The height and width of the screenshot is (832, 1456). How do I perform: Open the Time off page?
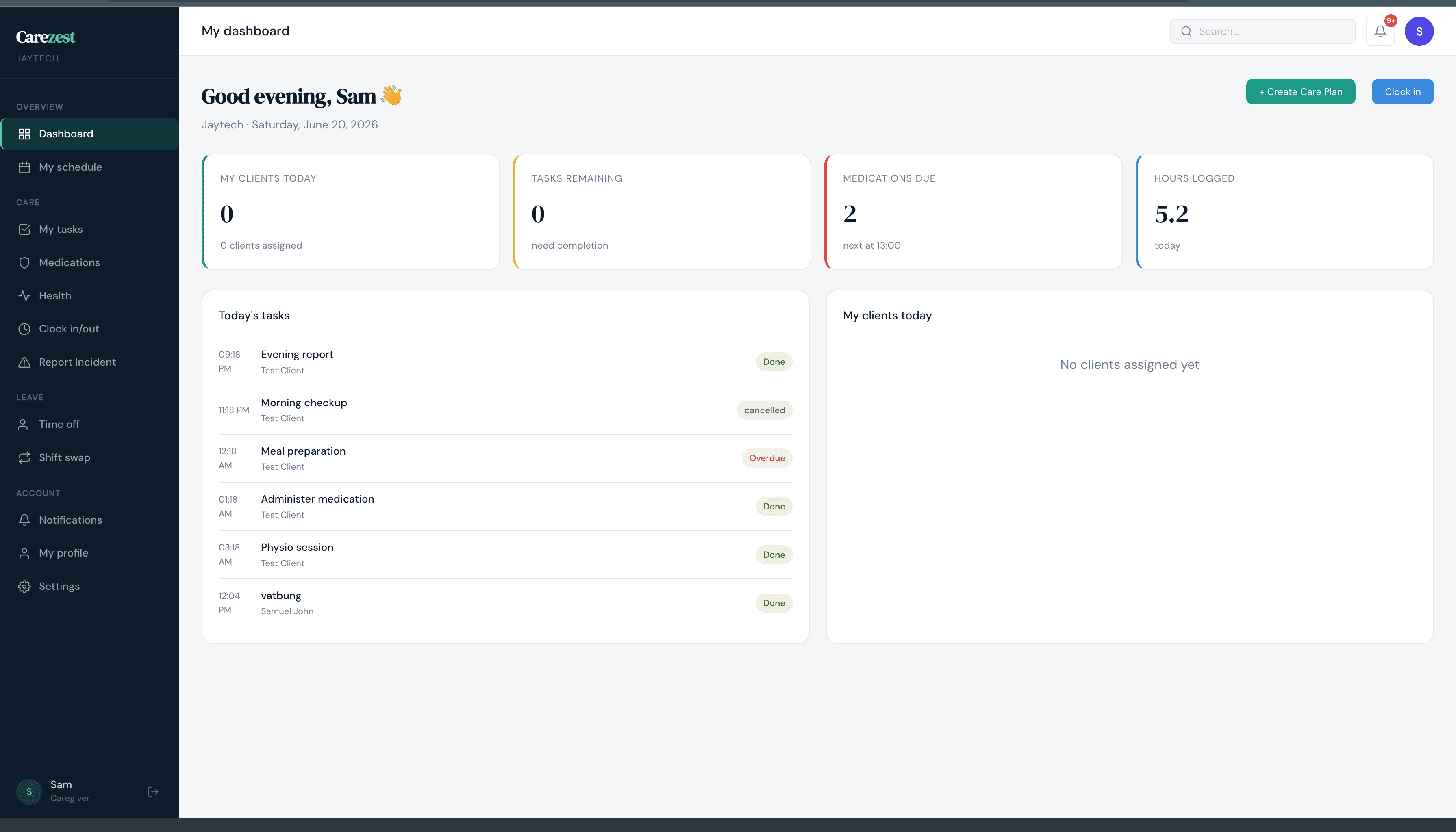click(90, 424)
